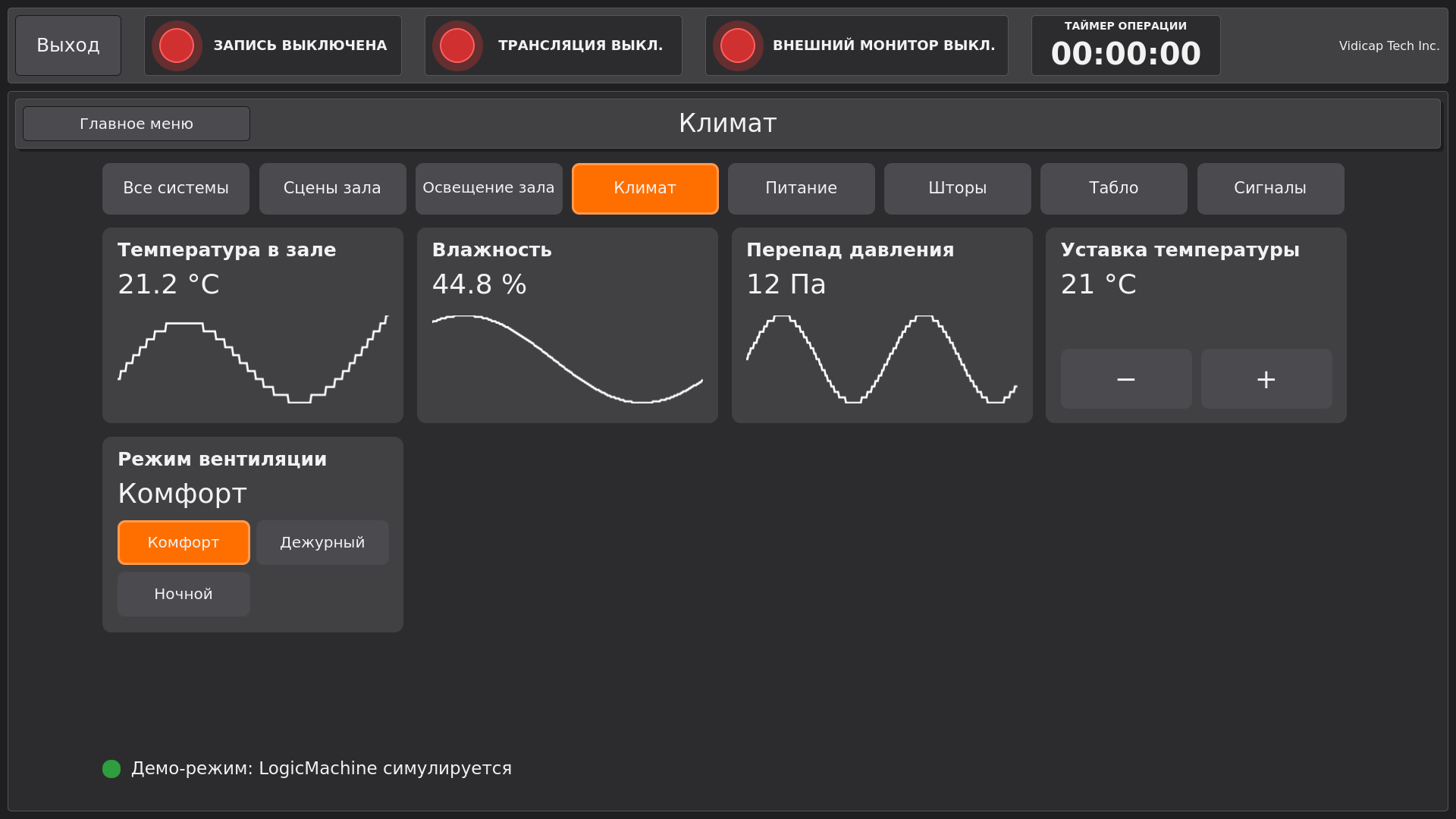
Task: Go to the Питание tab
Action: pos(802,188)
